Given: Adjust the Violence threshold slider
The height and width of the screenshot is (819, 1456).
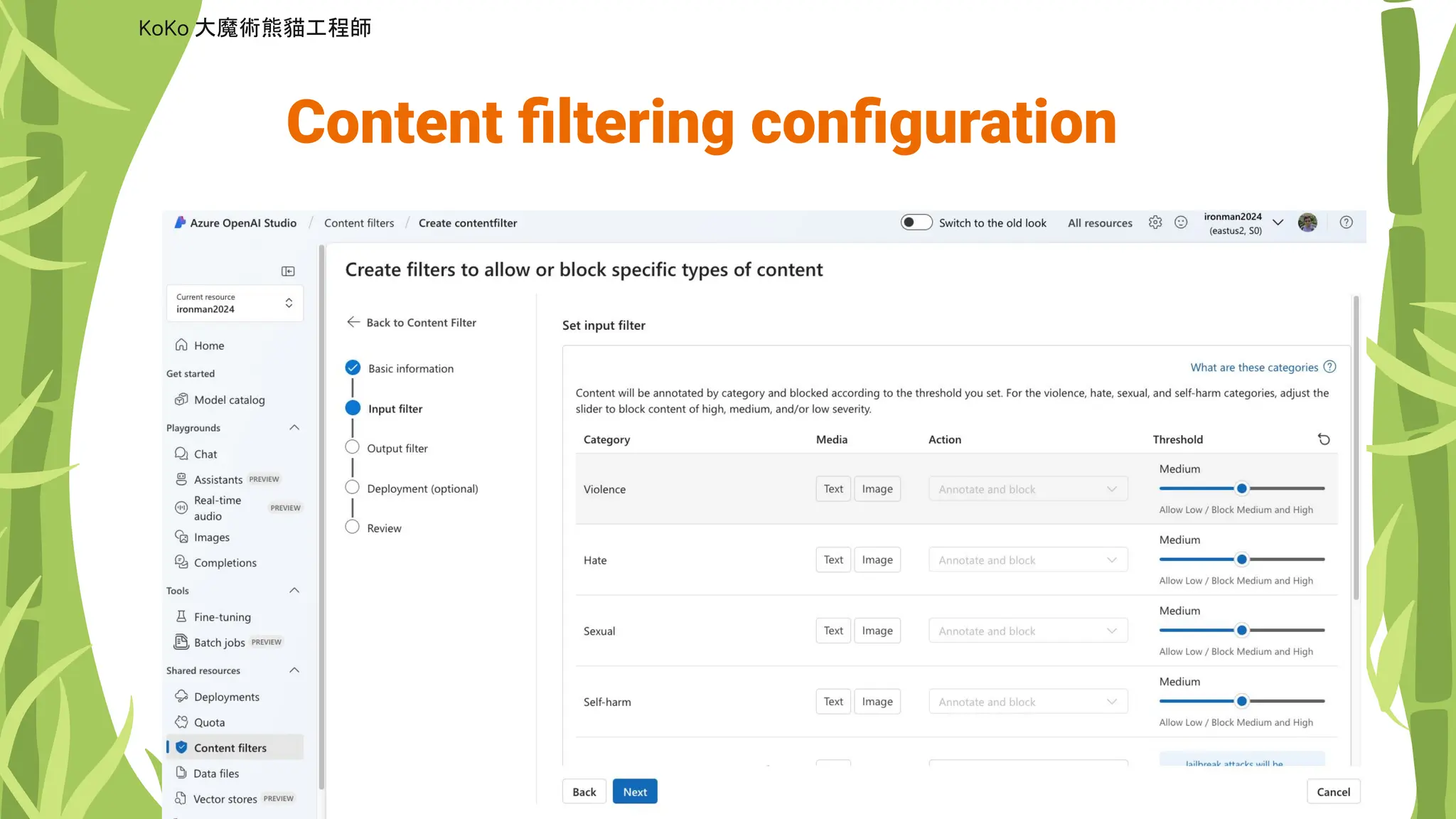Looking at the screenshot, I should [x=1241, y=488].
